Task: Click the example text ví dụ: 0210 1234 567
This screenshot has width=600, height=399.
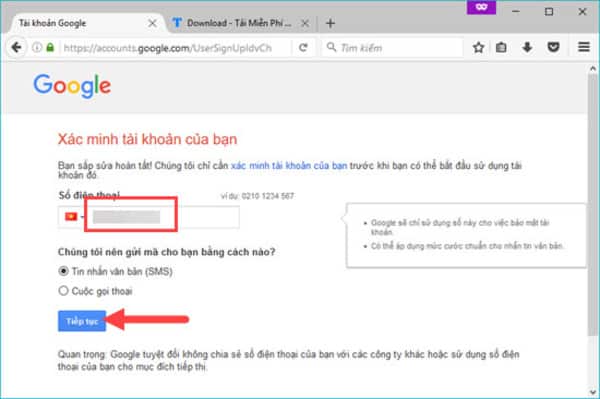Action: pos(258,196)
